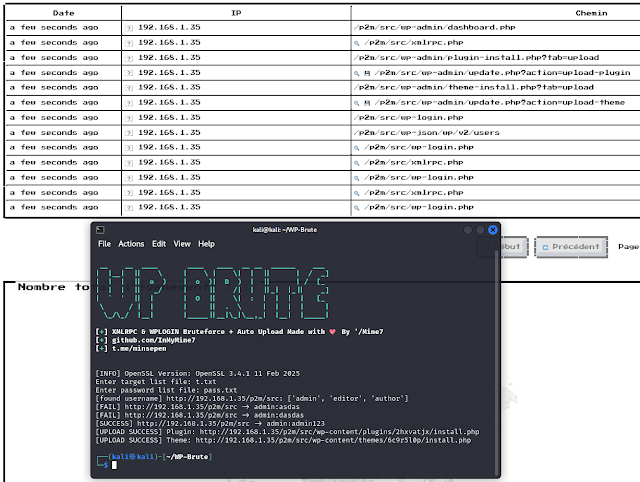
Task: Click the Date column header
Action: click(63, 13)
